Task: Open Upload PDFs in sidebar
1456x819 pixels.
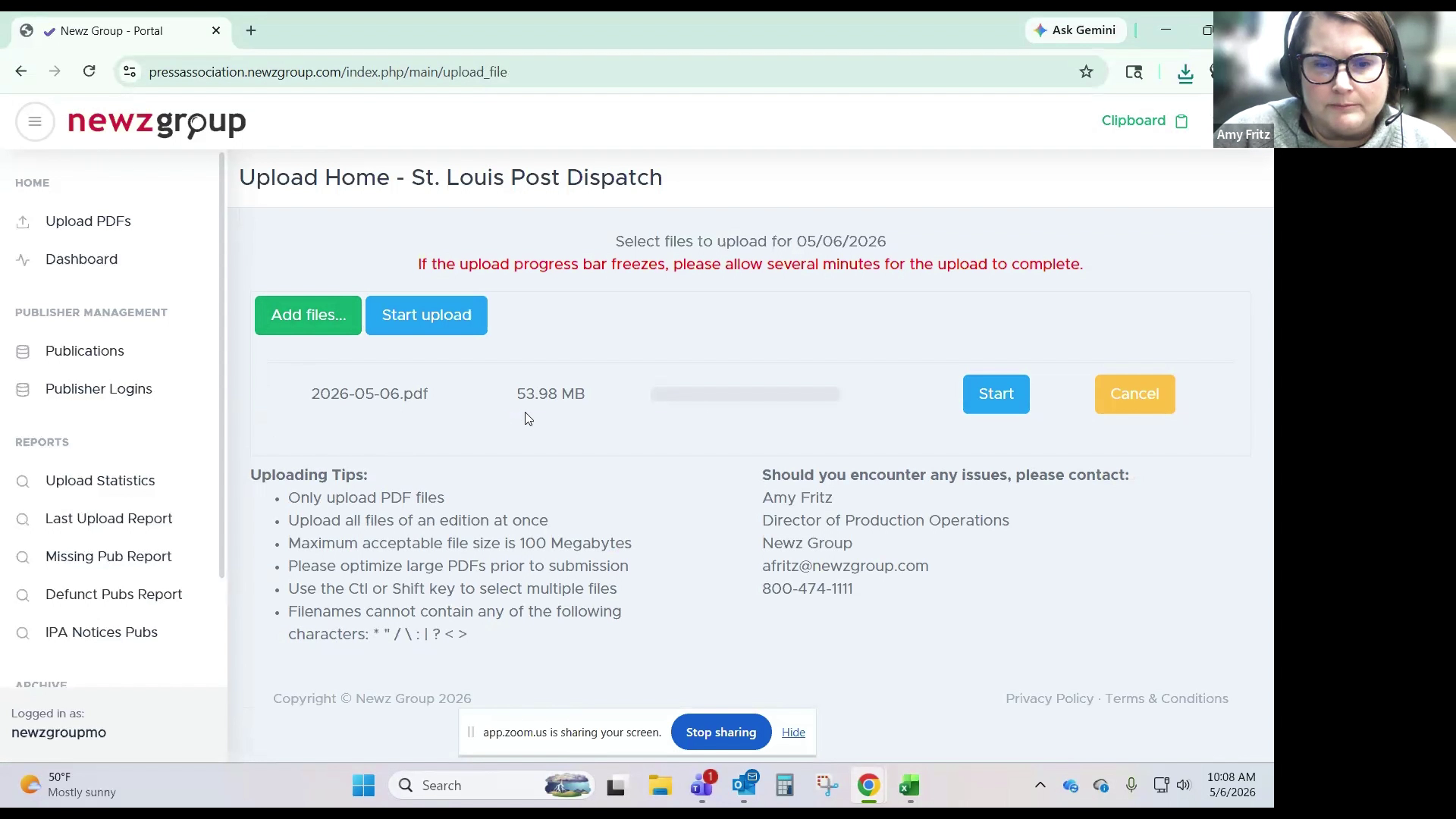Action: pyautogui.click(x=88, y=221)
